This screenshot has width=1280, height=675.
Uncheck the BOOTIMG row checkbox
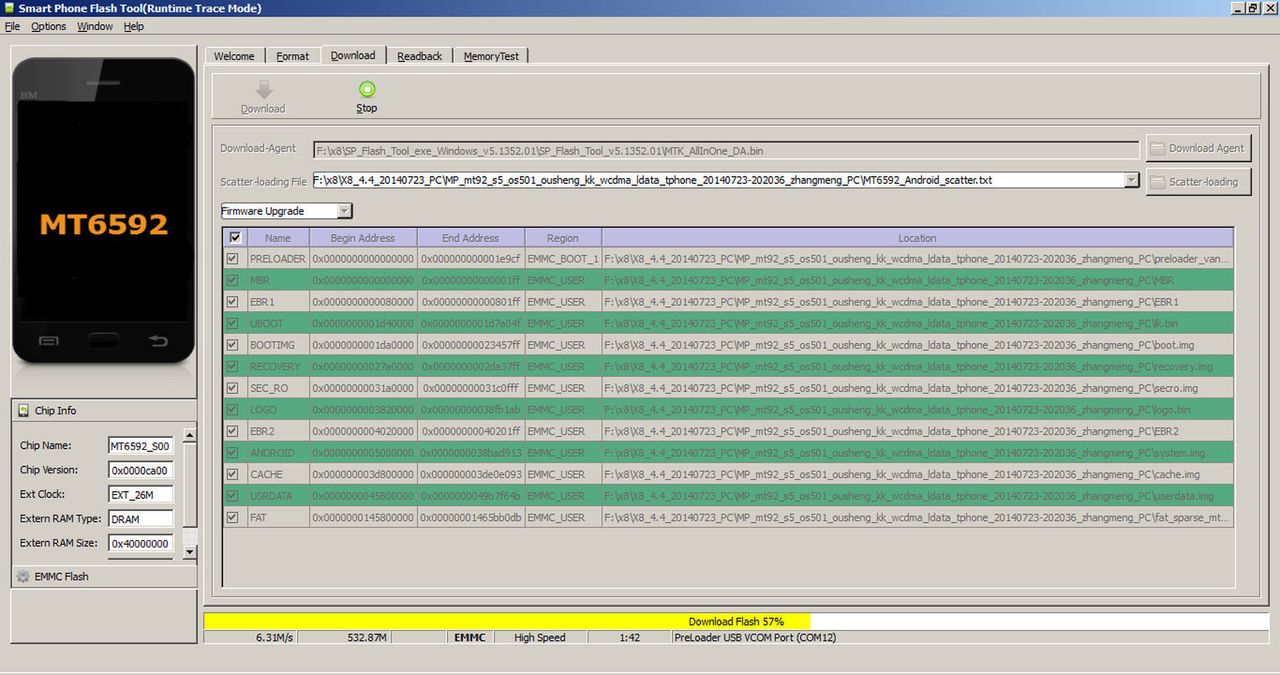point(233,345)
